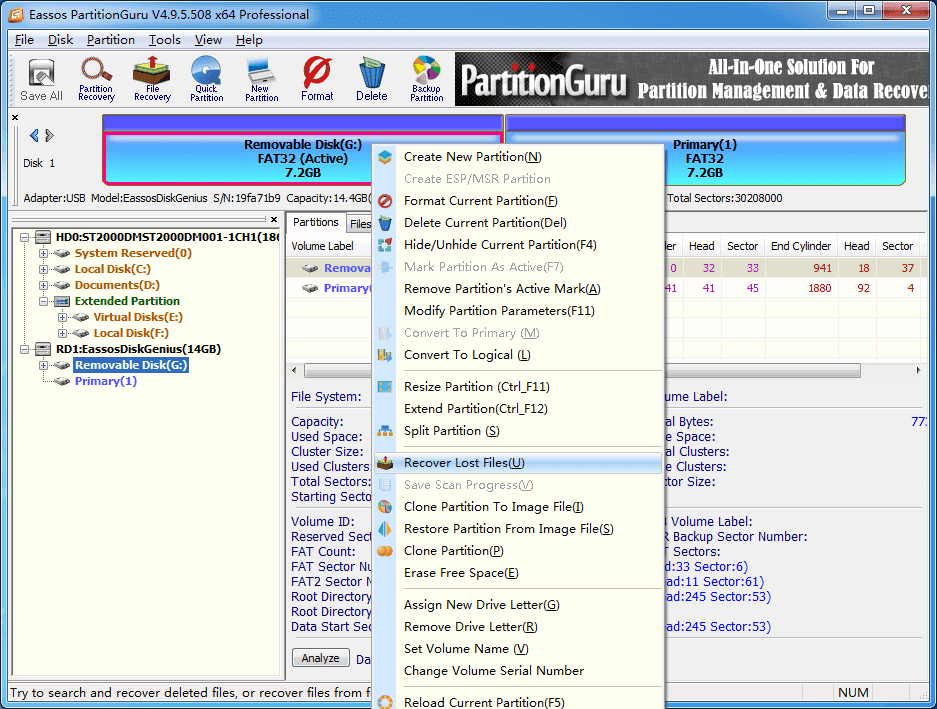
Task: Choose Assign New Drive Letter(G)
Action: tap(519, 604)
